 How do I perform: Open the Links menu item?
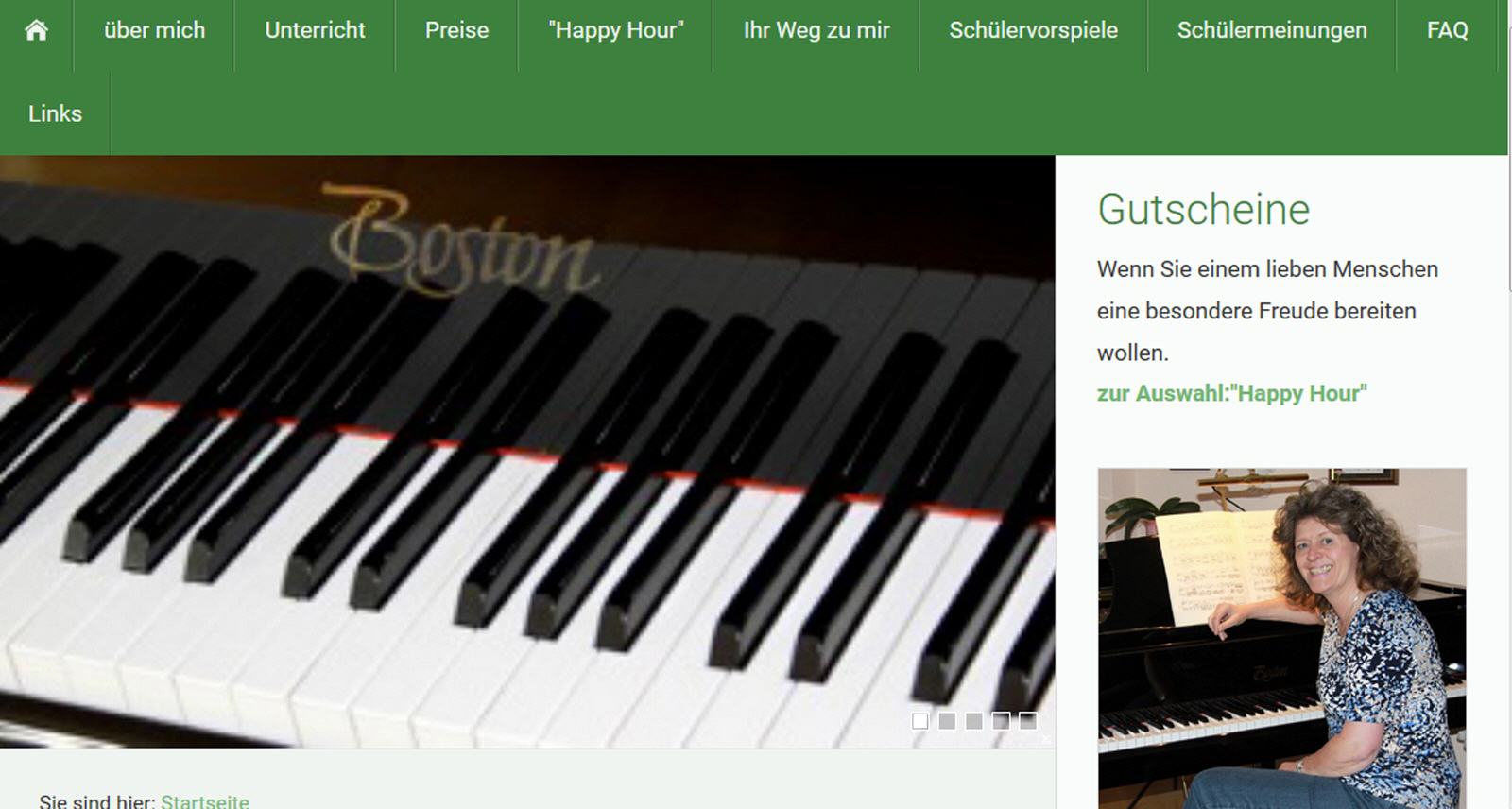coord(55,113)
